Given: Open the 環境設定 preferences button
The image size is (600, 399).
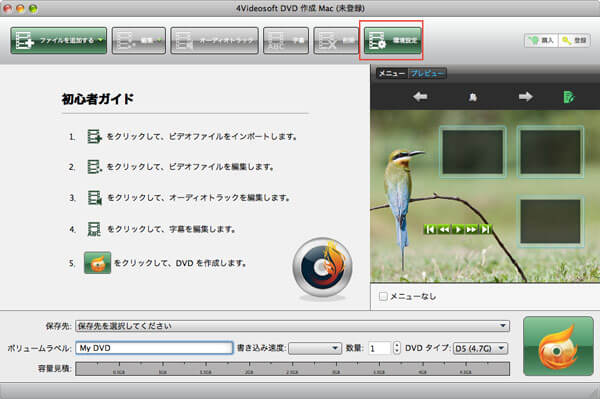Looking at the screenshot, I should 392,40.
